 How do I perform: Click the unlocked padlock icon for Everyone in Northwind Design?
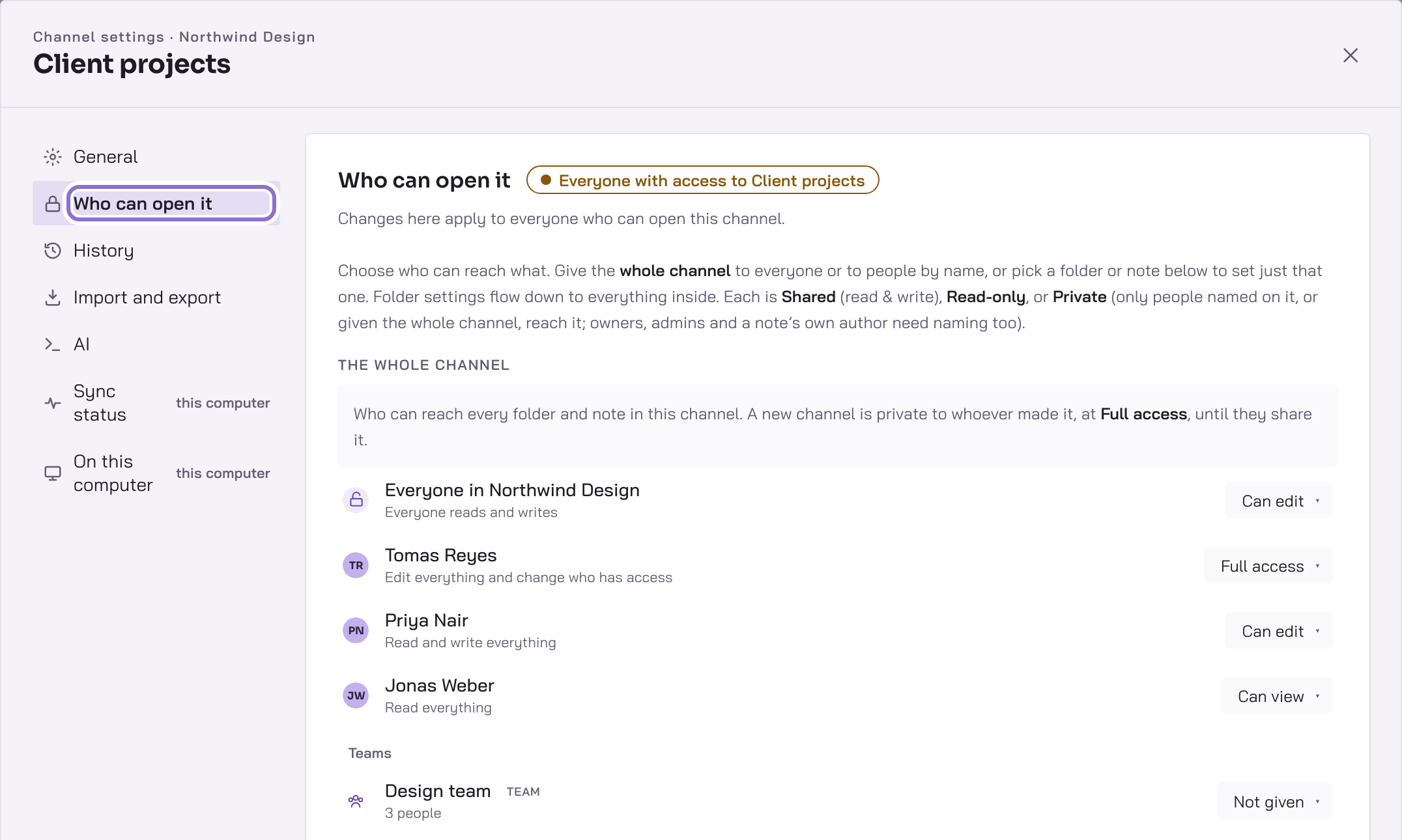pyautogui.click(x=356, y=500)
